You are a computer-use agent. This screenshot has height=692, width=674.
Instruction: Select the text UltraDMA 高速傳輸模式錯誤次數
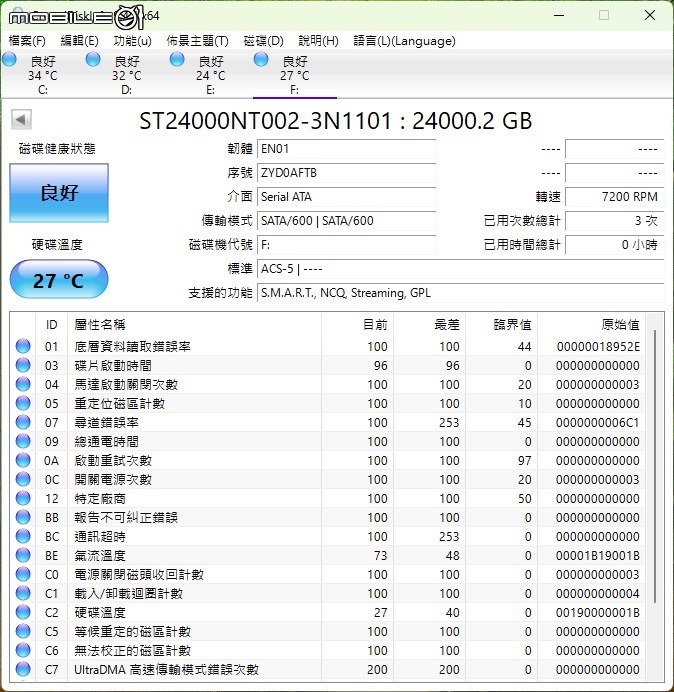166,669
